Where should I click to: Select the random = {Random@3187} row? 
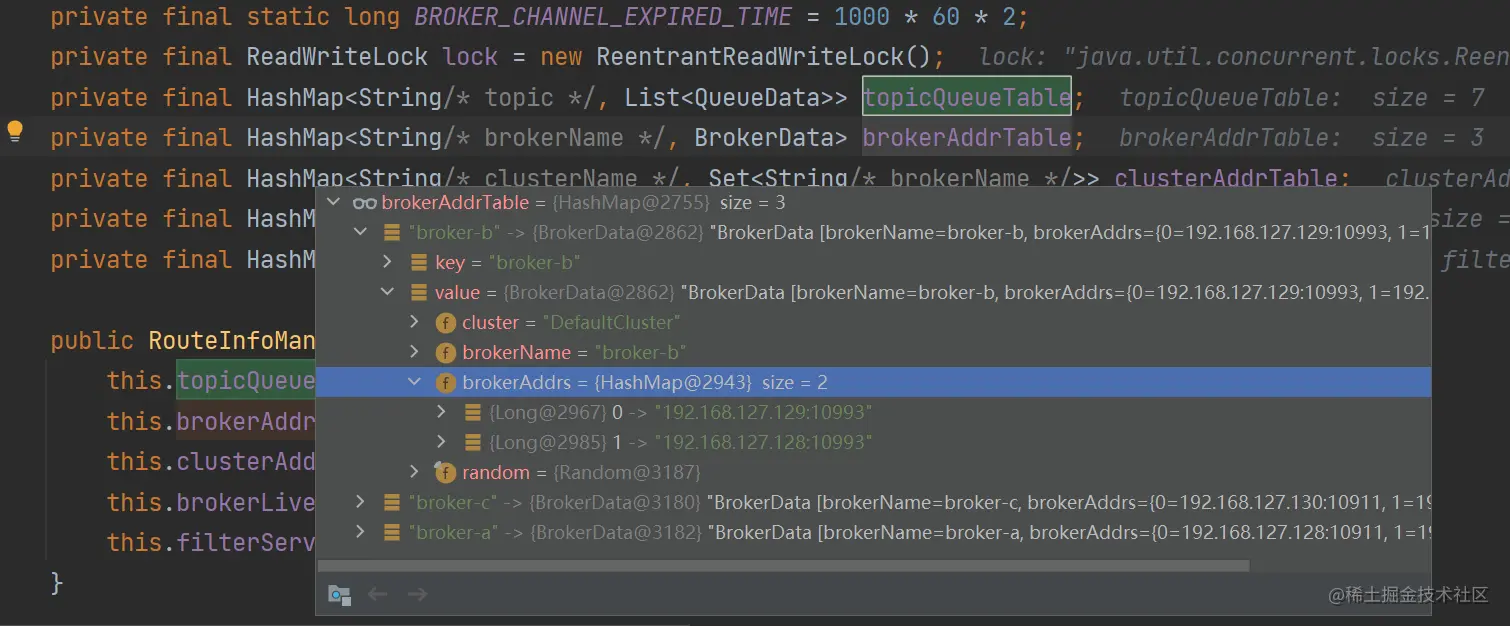873,472
